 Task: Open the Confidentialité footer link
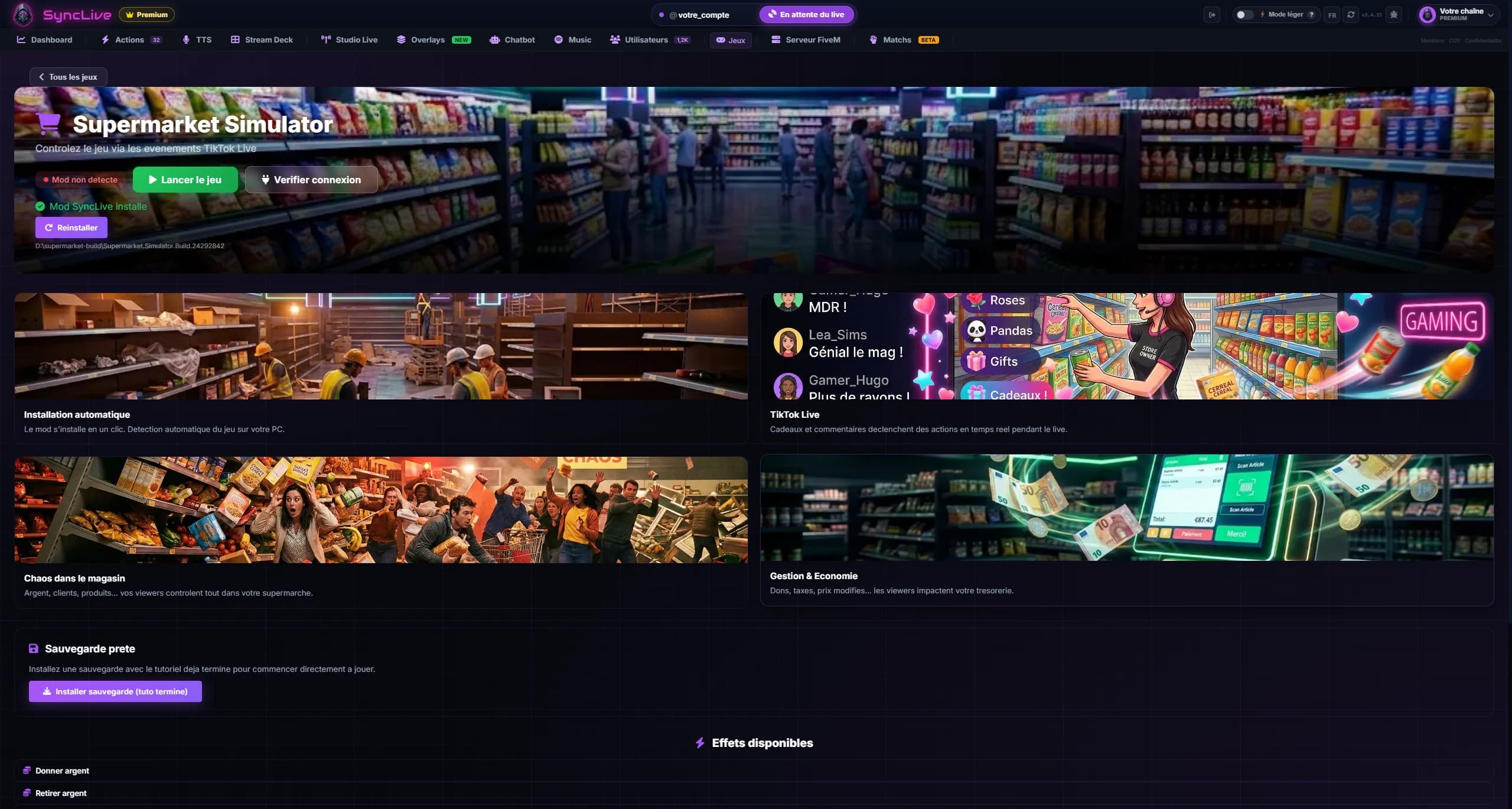pos(1482,41)
